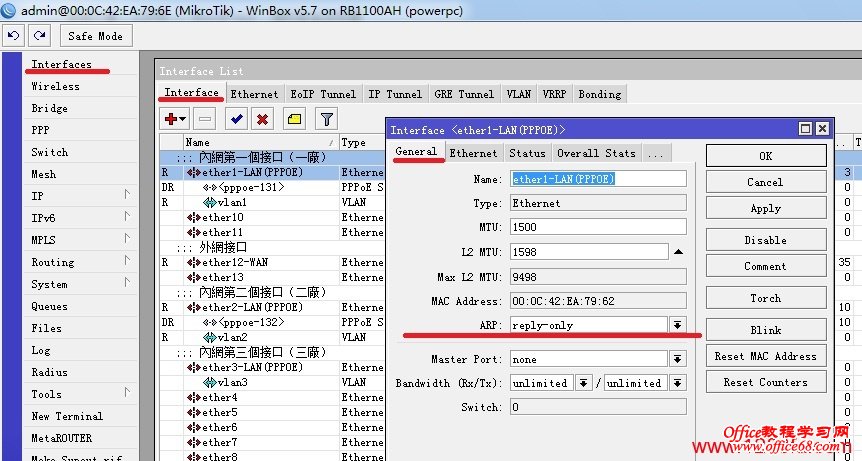Switch to the Bonding tab

coord(599,94)
